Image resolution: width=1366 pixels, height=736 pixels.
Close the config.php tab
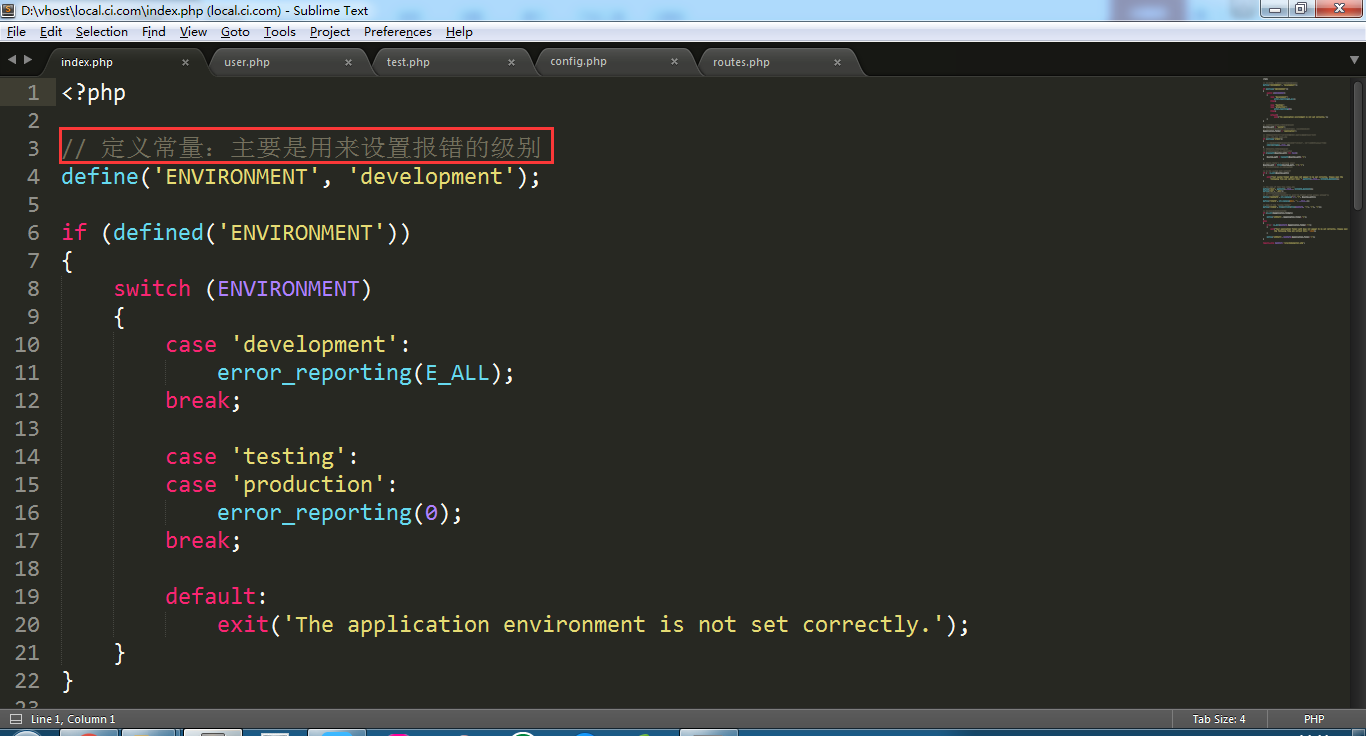click(674, 62)
